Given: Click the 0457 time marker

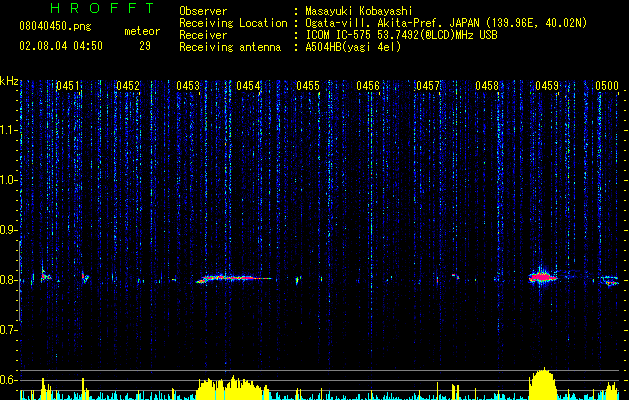Looking at the screenshot, I should point(428,86).
